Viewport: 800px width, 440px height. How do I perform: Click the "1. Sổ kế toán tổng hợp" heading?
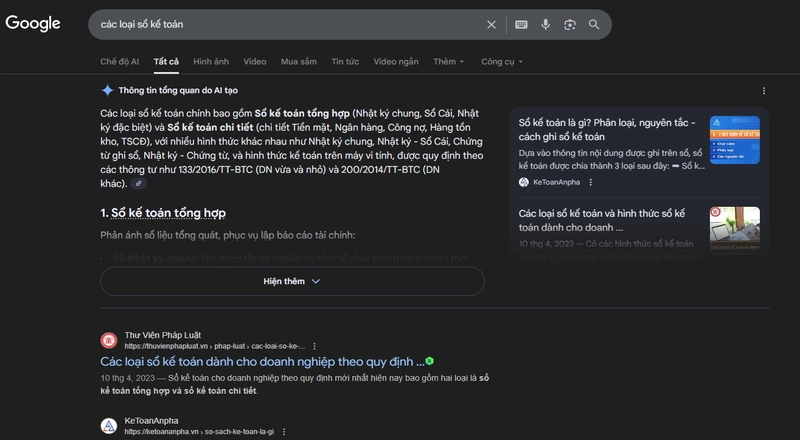[163, 213]
